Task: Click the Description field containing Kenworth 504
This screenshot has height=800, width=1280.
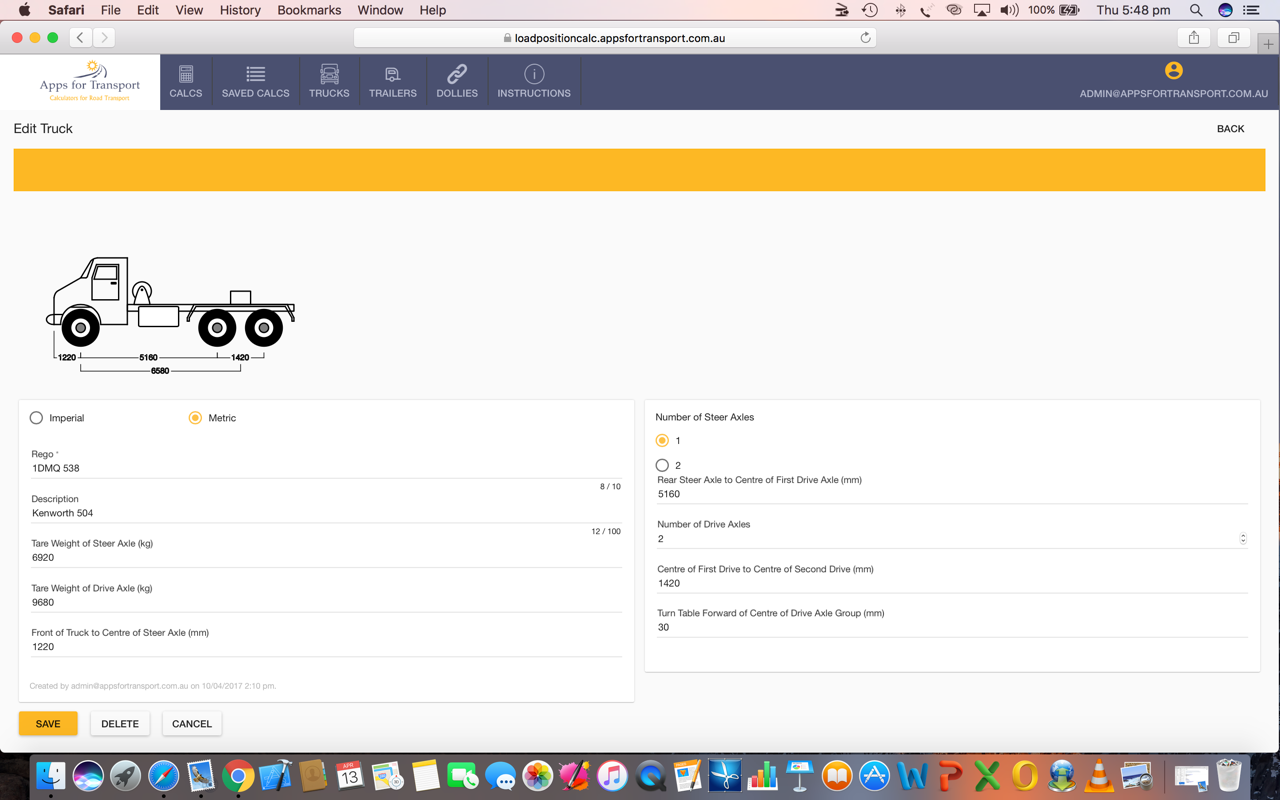Action: click(x=326, y=513)
